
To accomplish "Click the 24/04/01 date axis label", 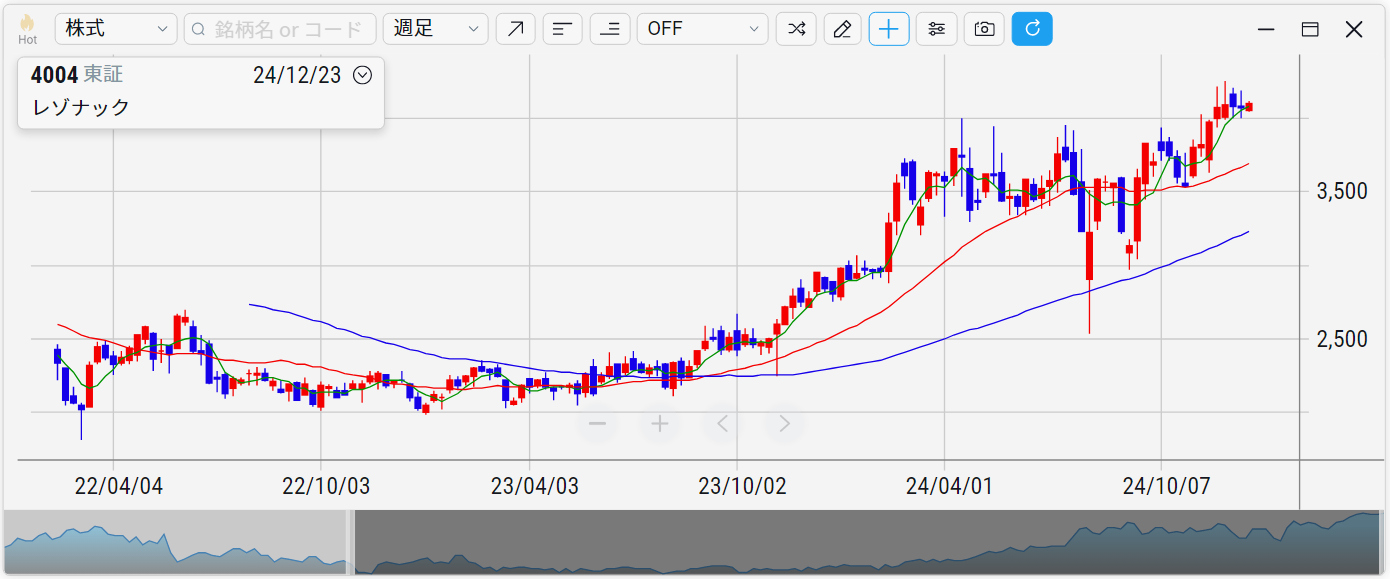I will click(x=949, y=486).
